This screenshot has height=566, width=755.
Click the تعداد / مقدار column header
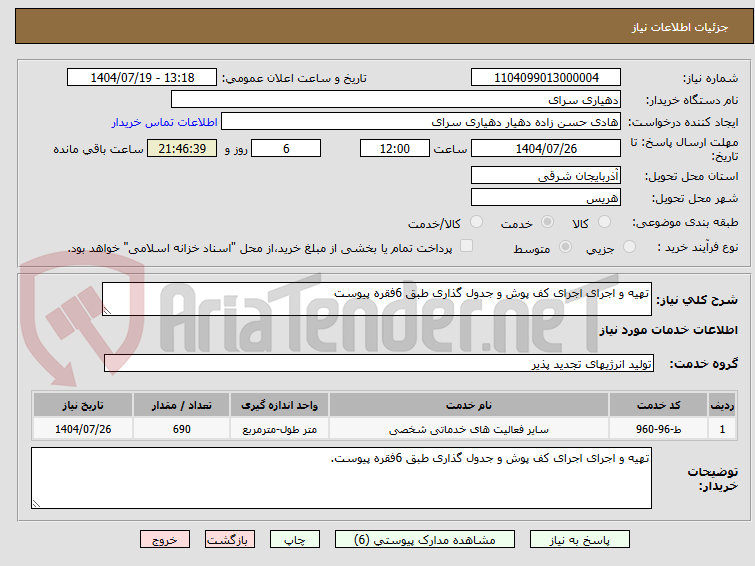[182, 405]
